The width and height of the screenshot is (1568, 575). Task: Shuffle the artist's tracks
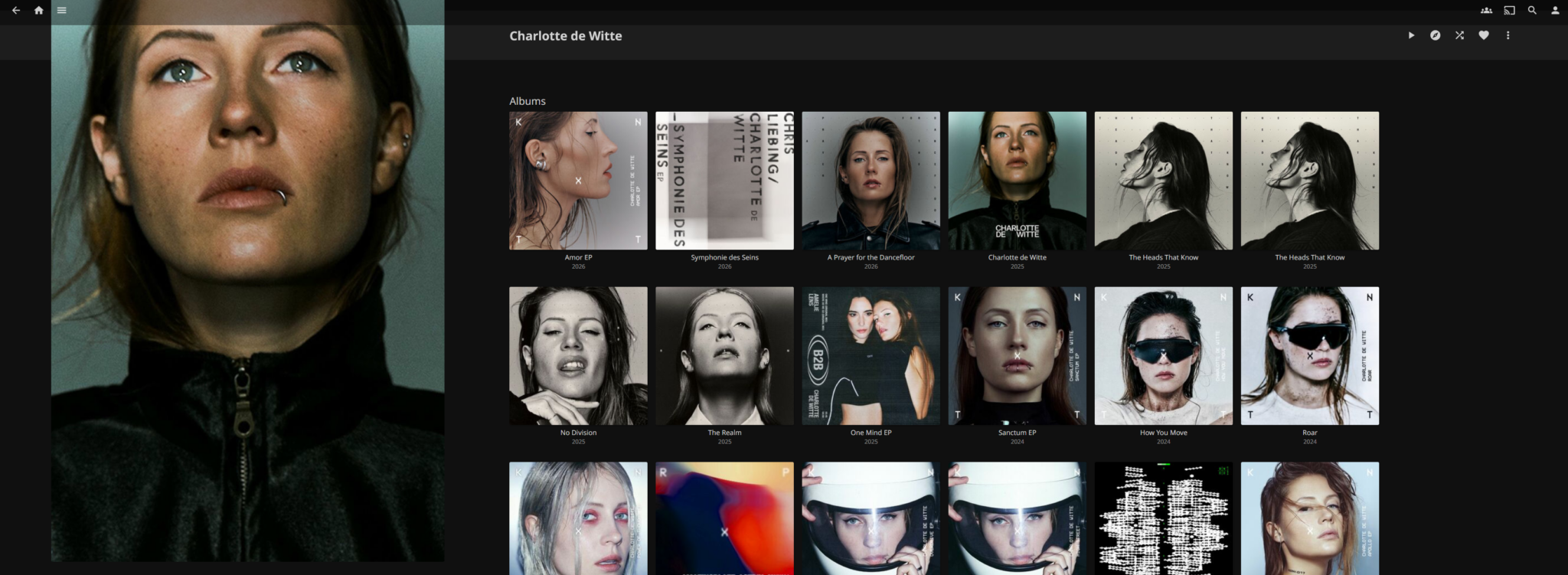[x=1460, y=35]
